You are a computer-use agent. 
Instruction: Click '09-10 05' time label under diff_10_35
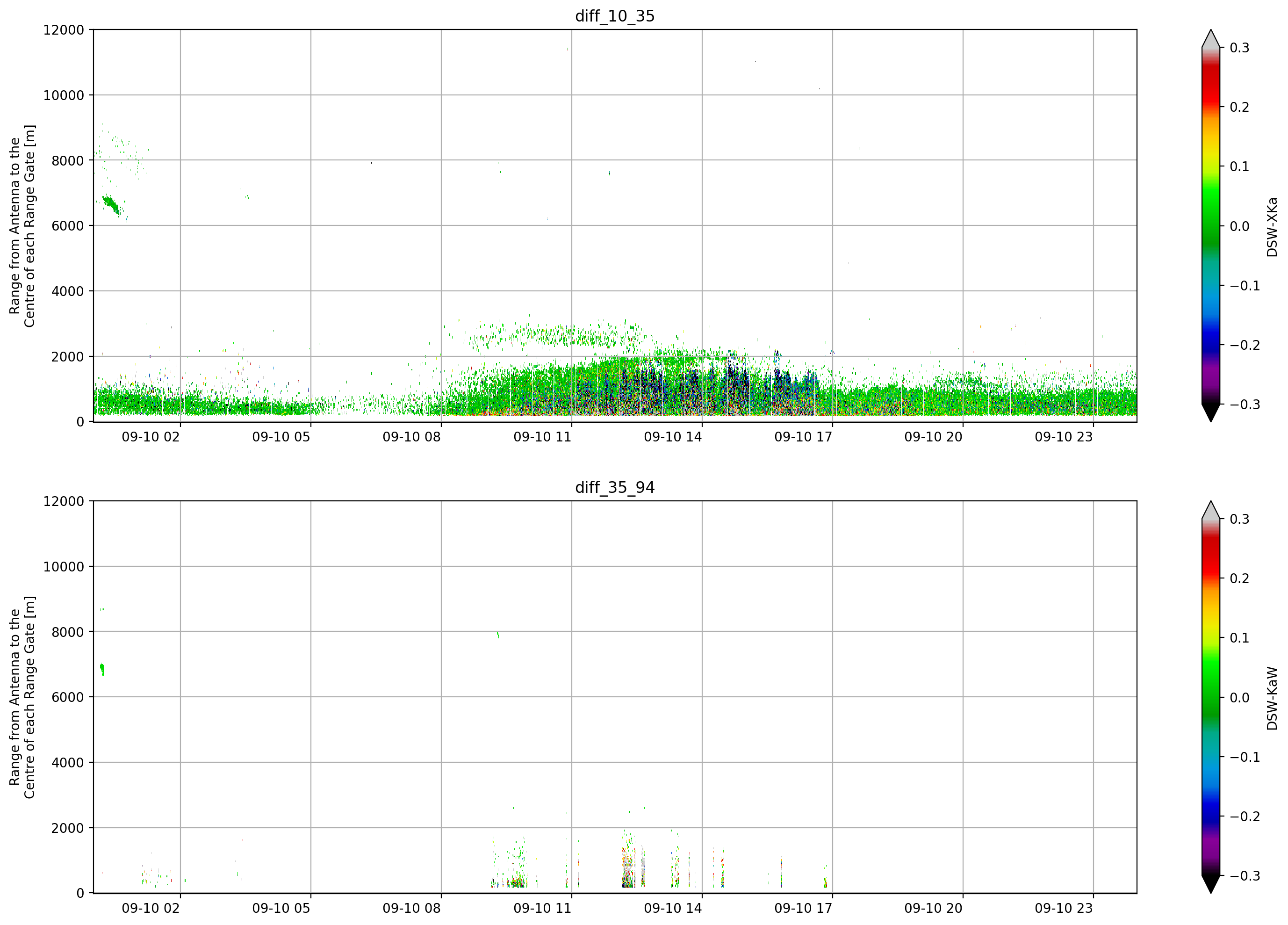click(x=281, y=437)
